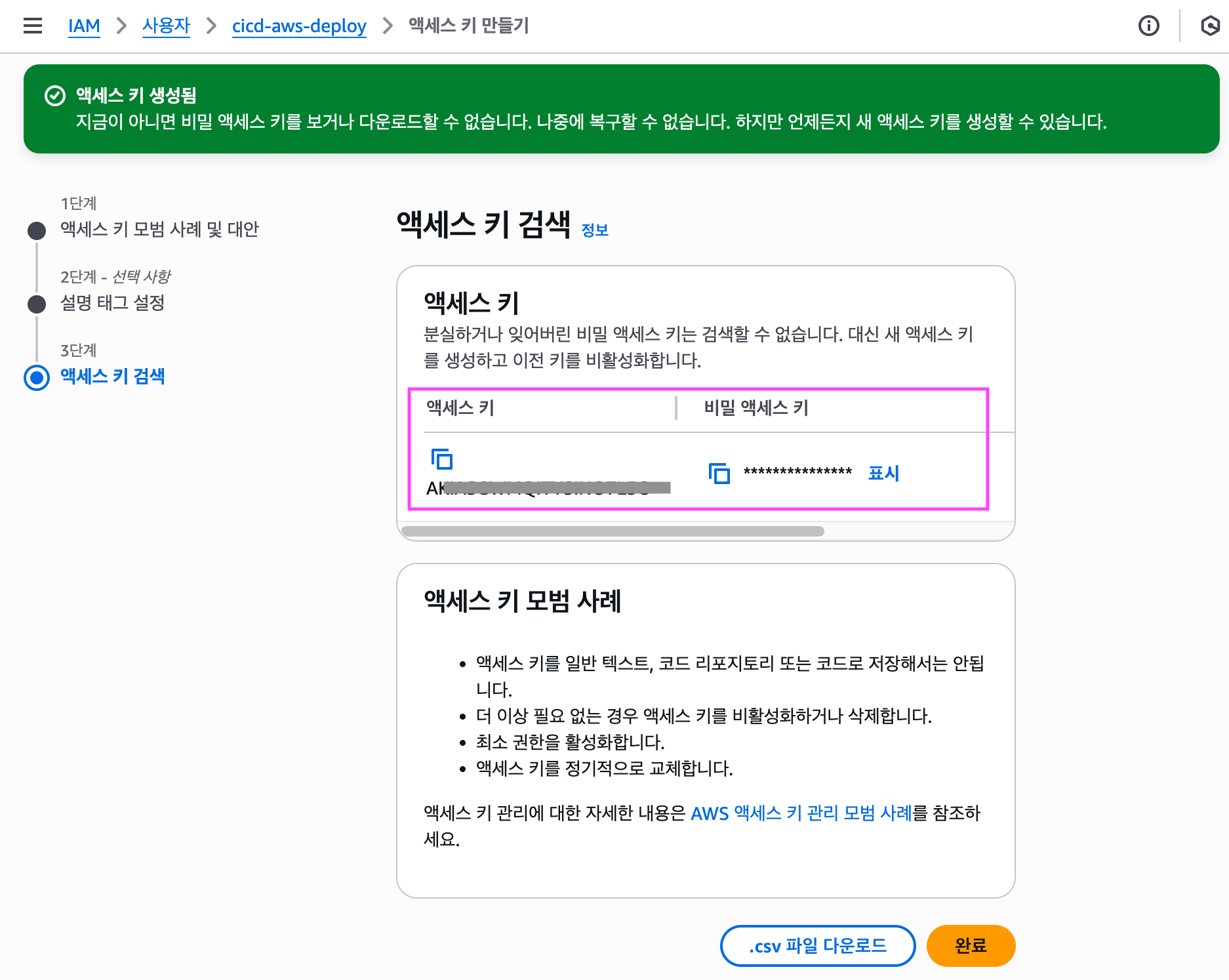This screenshot has width=1229, height=980.
Task: Select step 3 액세스 키 검색 indicator
Action: tap(37, 377)
